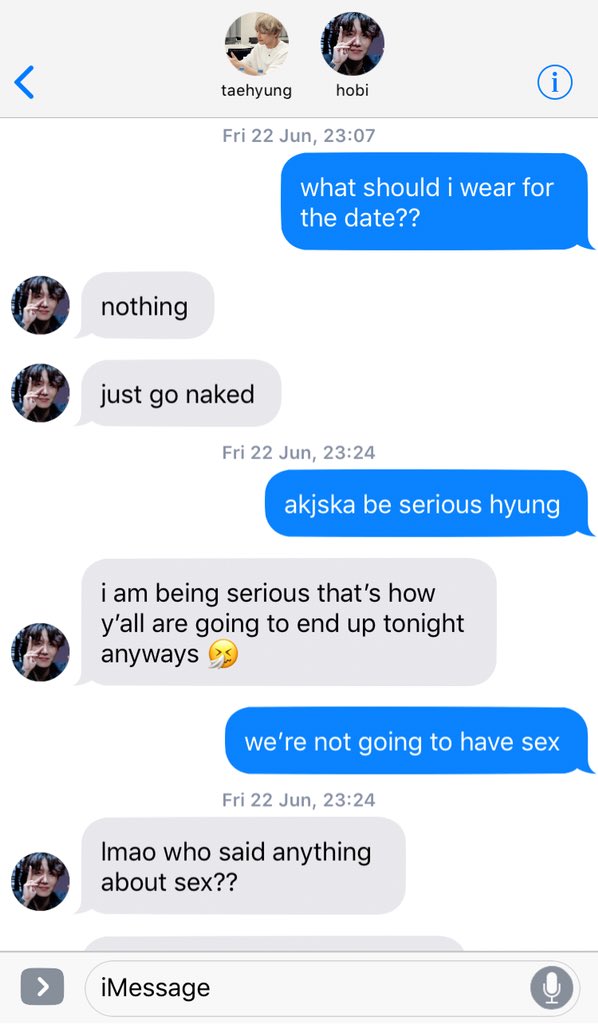Tap the blue back chevron

(24, 82)
